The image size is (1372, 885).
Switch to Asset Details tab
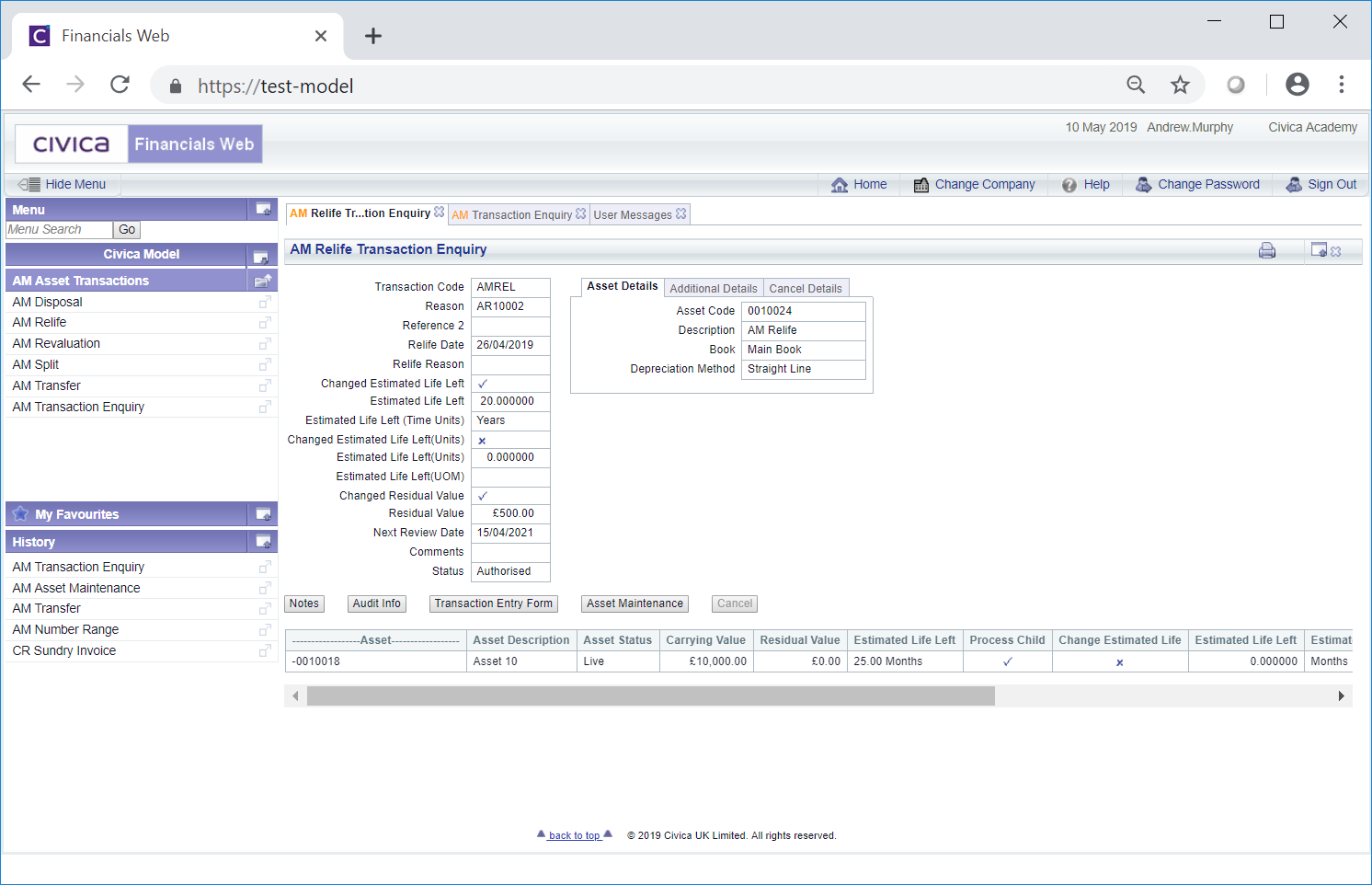pyautogui.click(x=623, y=287)
